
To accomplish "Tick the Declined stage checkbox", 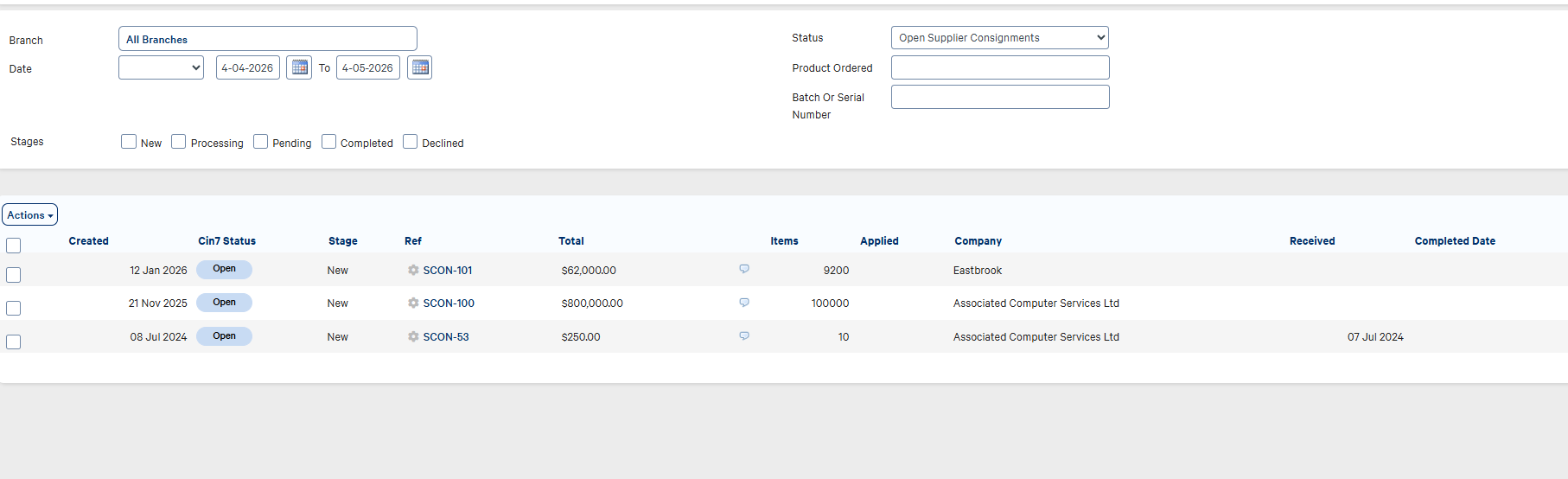I will click(411, 142).
